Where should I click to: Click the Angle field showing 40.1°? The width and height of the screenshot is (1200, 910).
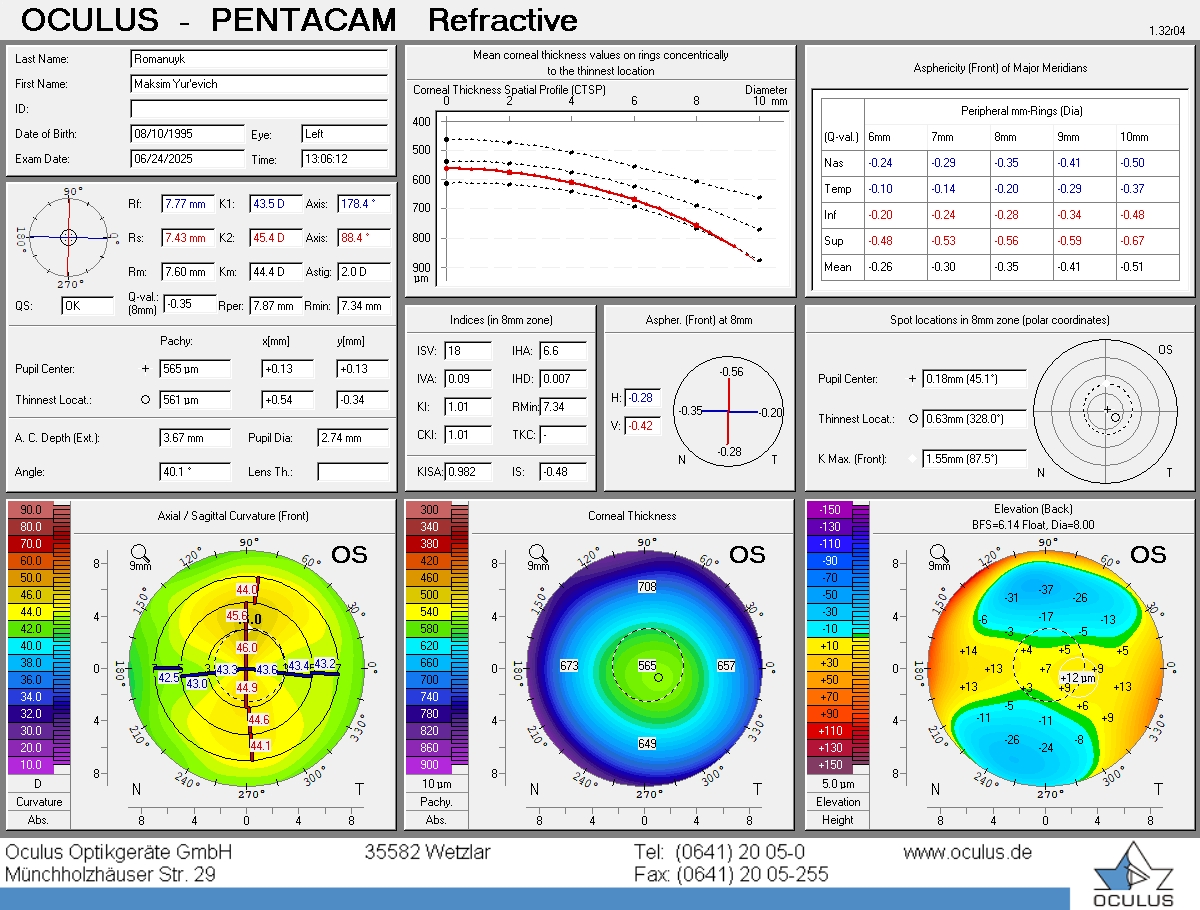pos(195,472)
